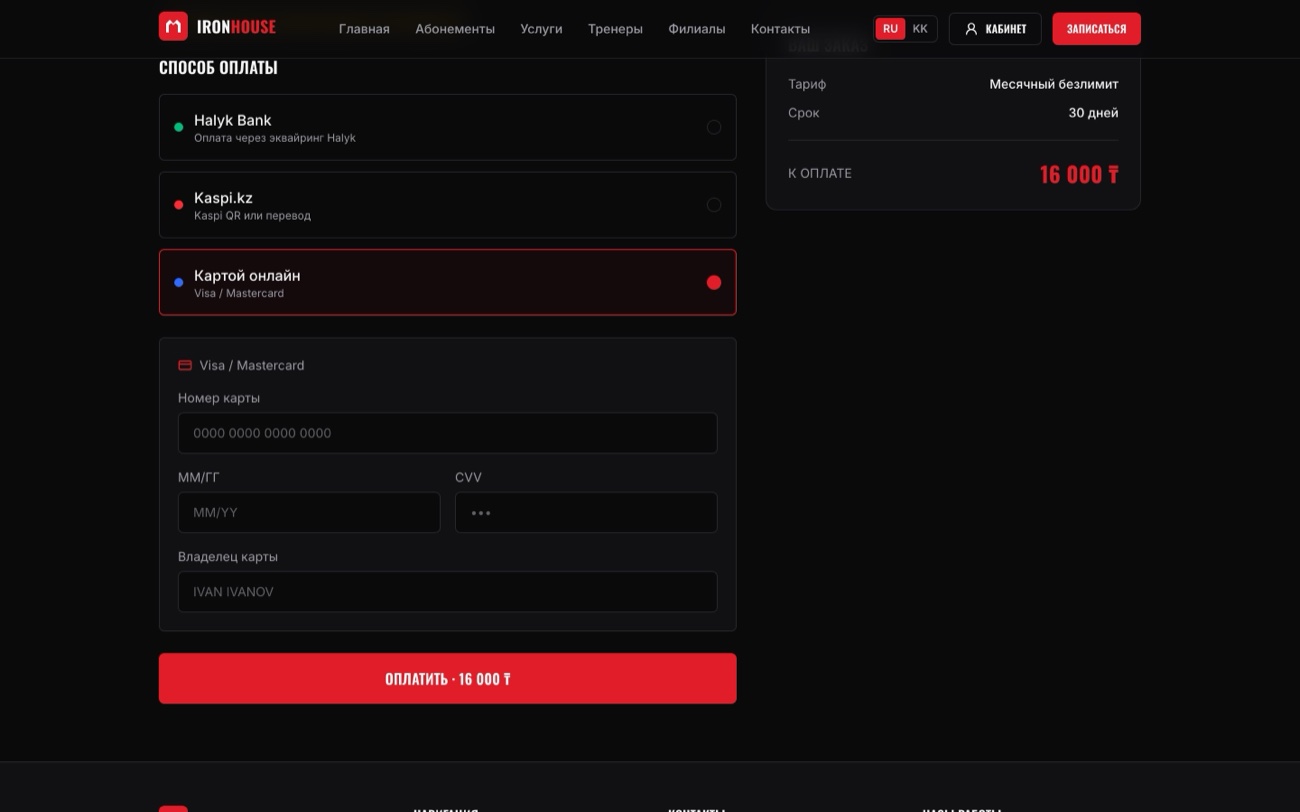Select the Картой онлайн radio button
Image resolution: width=1300 pixels, height=812 pixels.
[714, 283]
